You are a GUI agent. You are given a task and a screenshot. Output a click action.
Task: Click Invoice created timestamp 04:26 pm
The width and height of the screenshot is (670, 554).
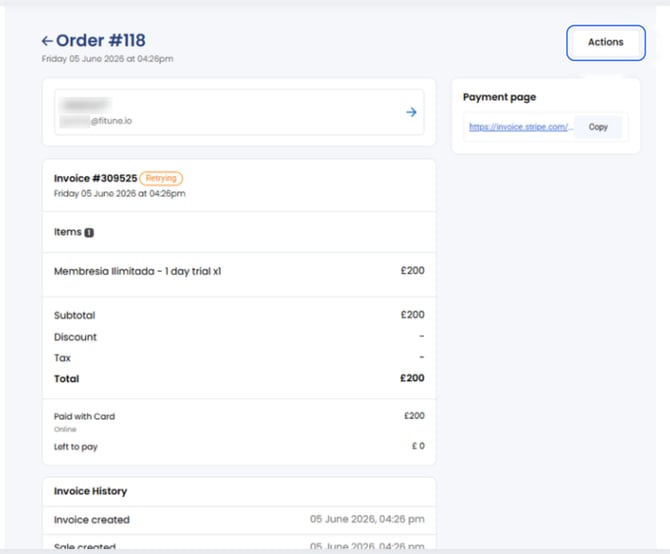pyautogui.click(x=367, y=519)
